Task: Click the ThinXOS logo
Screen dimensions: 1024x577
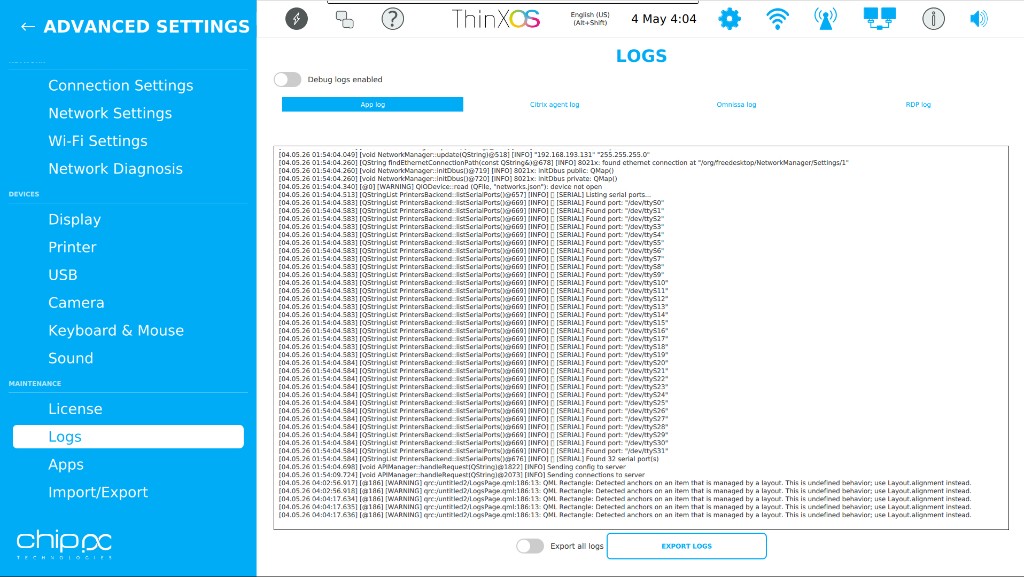Action: coord(496,19)
